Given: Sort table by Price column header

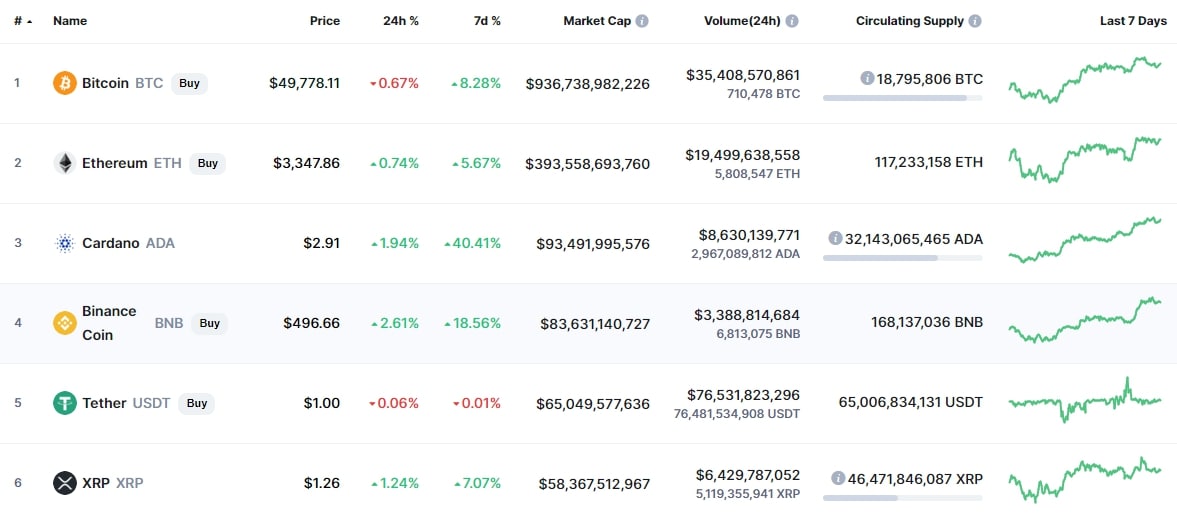Looking at the screenshot, I should click(325, 21).
